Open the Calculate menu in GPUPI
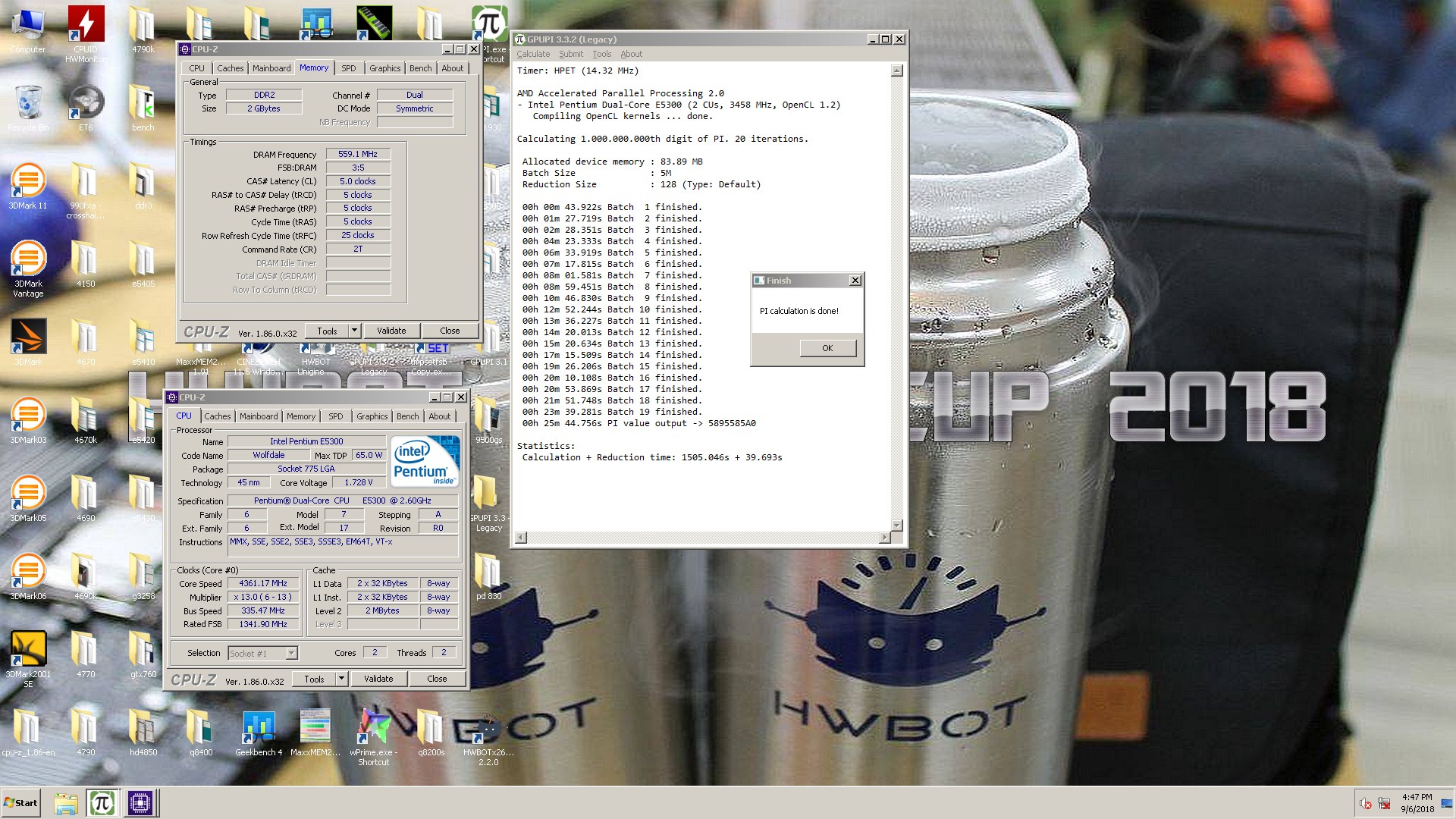The height and width of the screenshot is (819, 1456). pos(533,54)
